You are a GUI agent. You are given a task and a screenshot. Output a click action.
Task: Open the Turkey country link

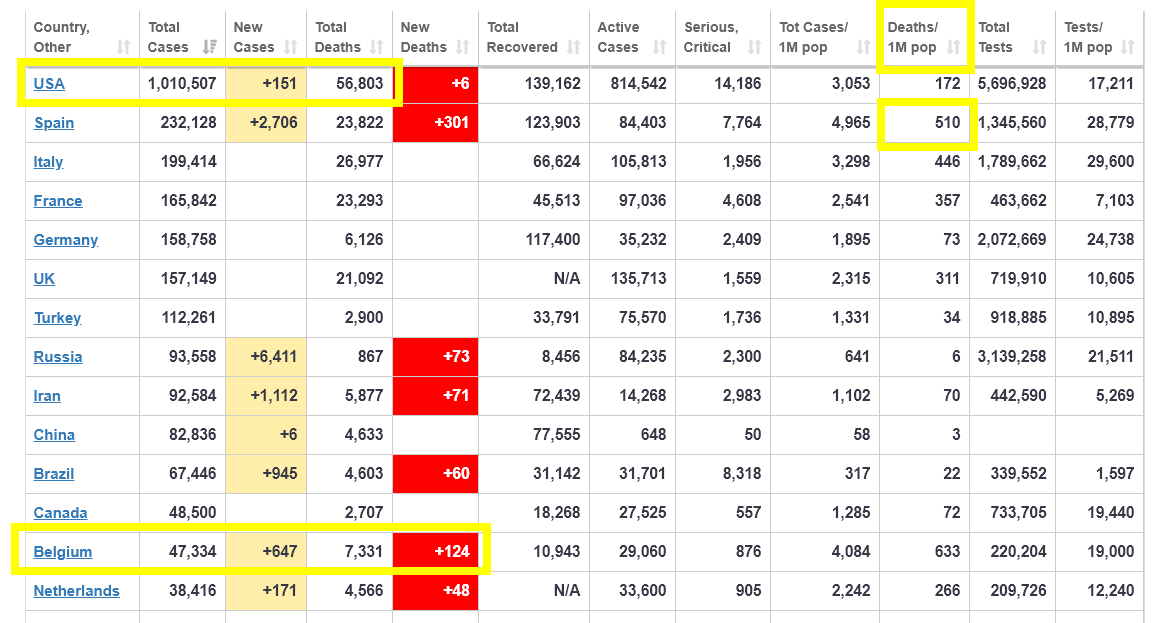click(57, 318)
